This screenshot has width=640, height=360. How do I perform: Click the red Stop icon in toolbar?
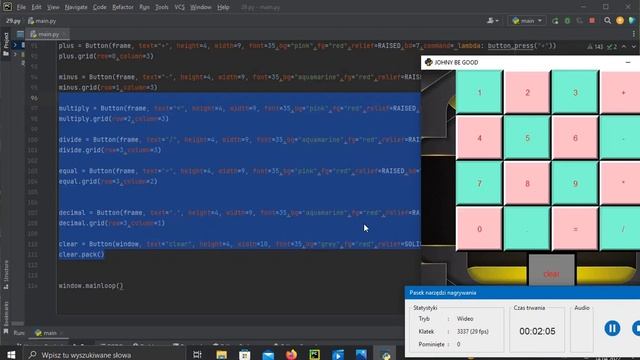click(x=592, y=20)
